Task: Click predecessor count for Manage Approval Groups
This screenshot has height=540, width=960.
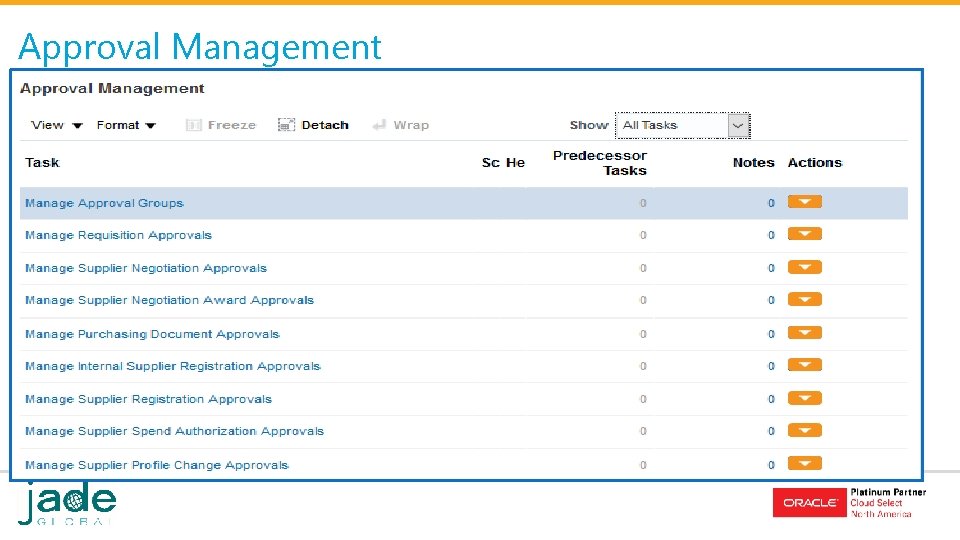Action: [x=643, y=203]
